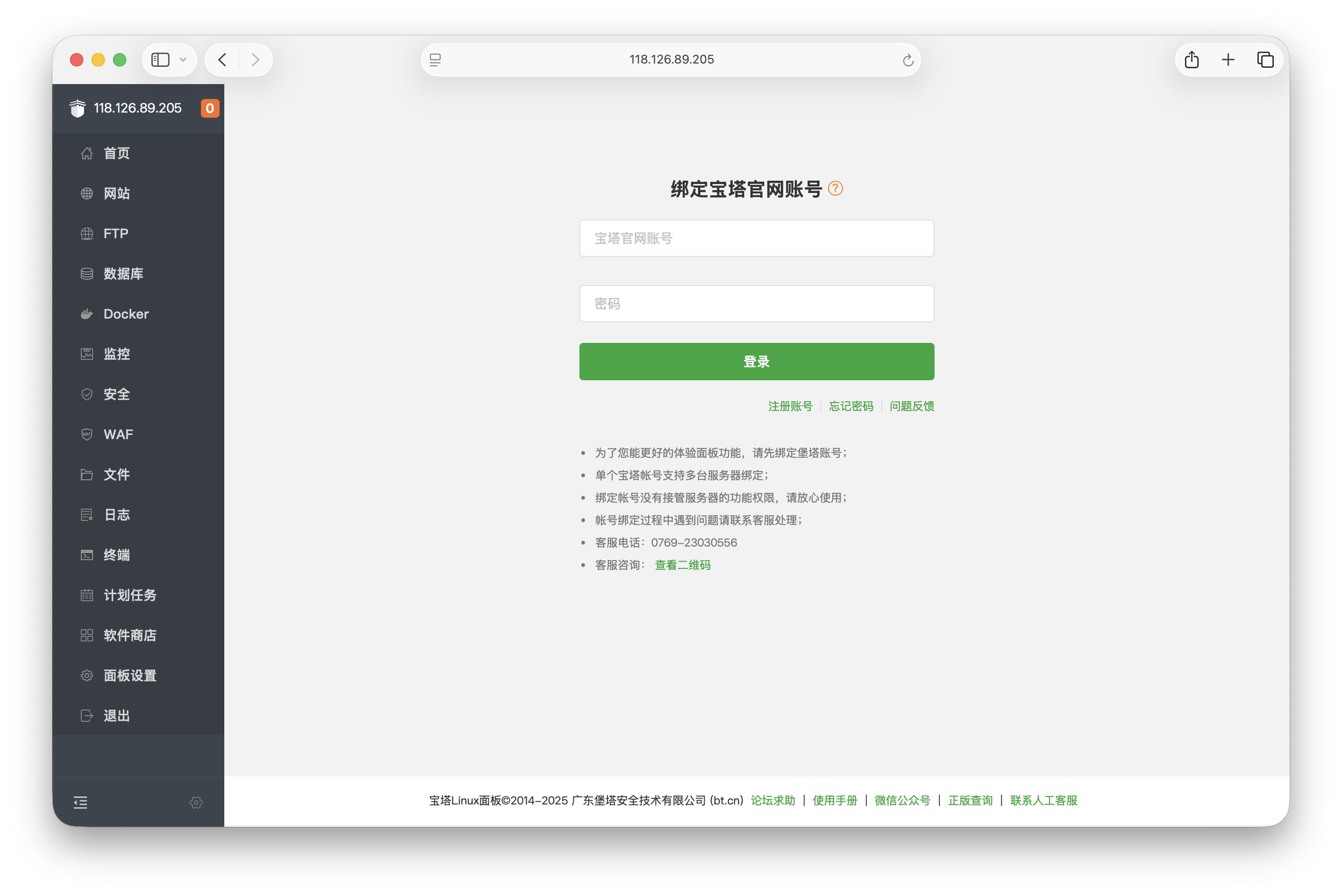Collapse the sidebar with the bottom-left icon

tap(80, 802)
